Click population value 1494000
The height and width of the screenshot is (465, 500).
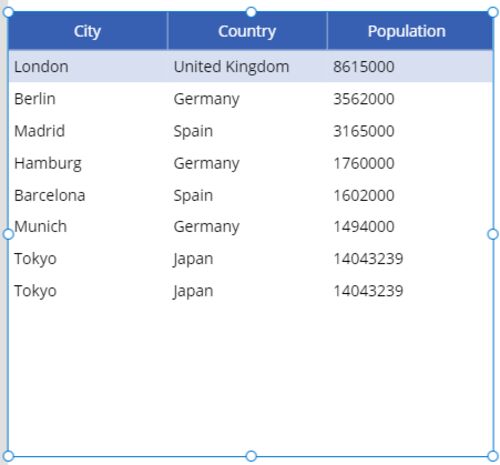364,227
